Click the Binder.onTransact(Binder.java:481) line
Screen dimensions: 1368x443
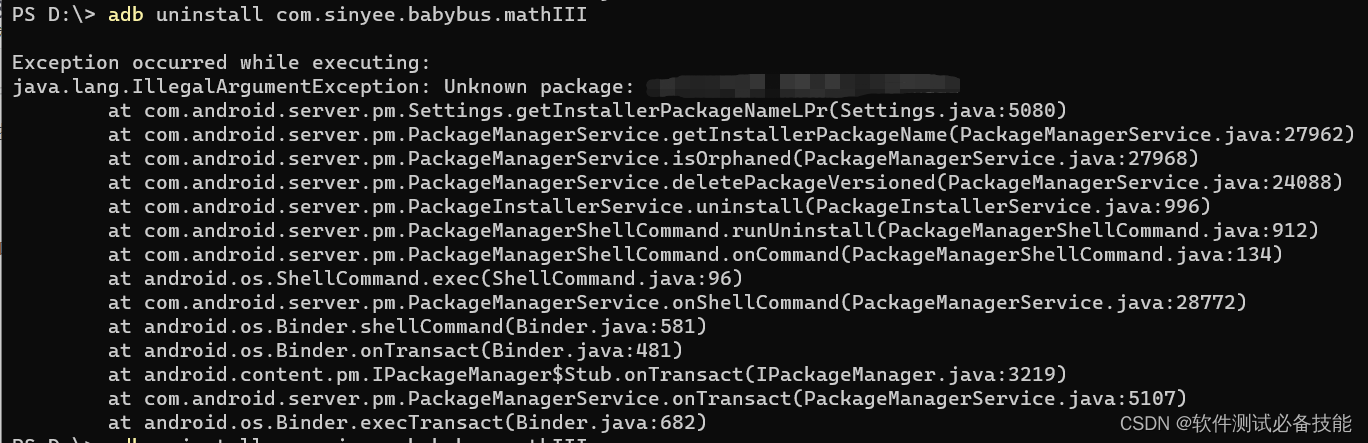[396, 351]
